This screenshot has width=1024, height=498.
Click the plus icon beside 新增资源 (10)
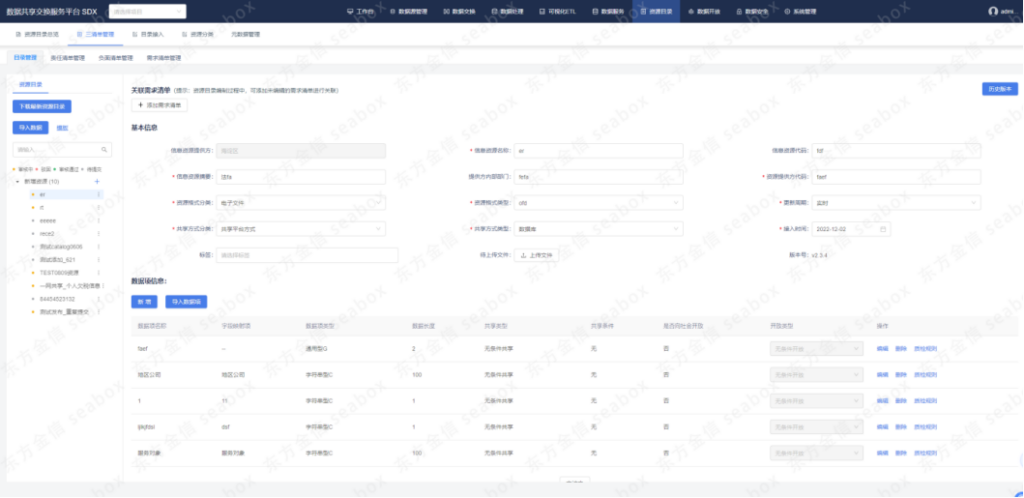(97, 181)
